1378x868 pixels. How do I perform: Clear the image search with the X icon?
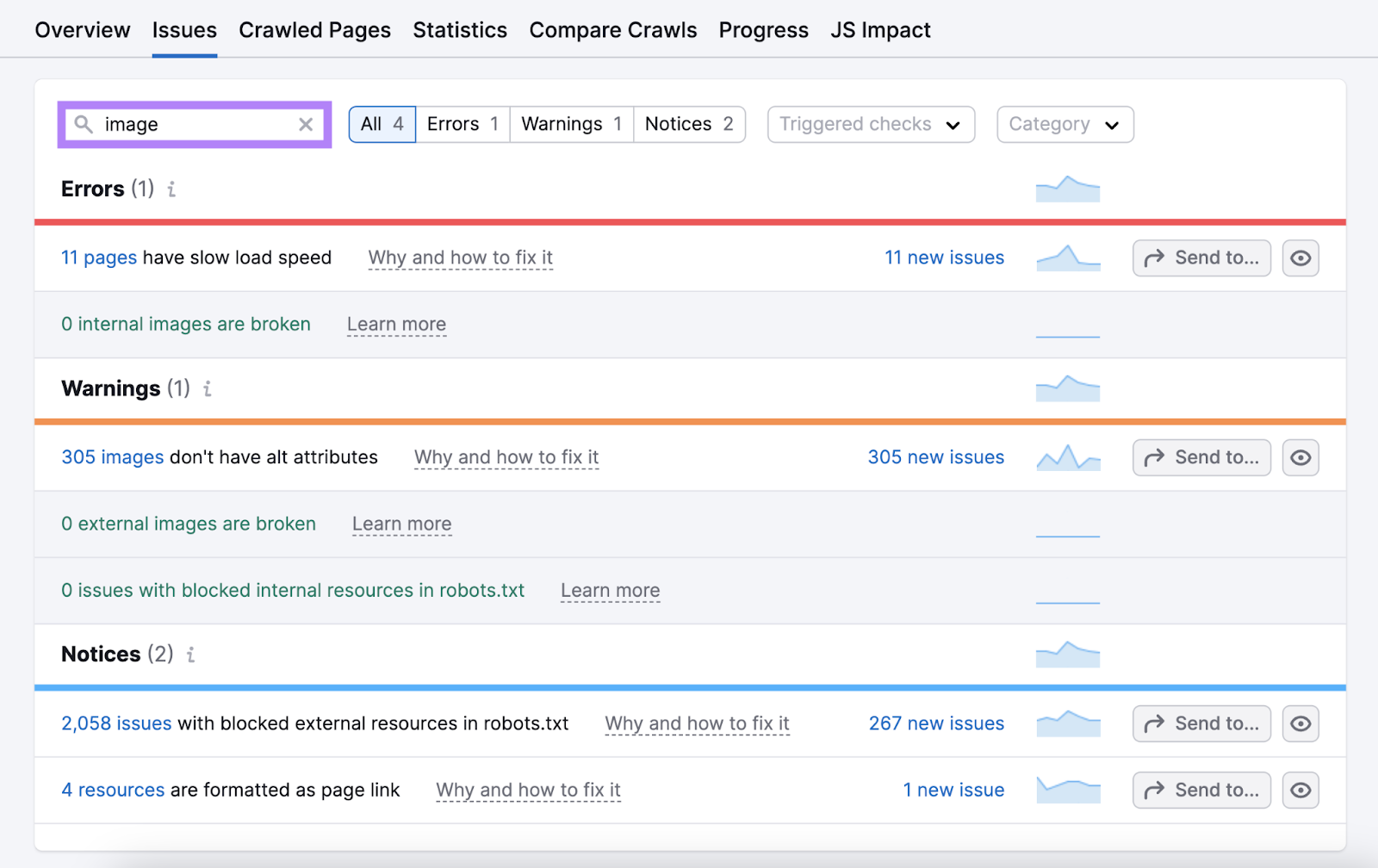[x=306, y=124]
